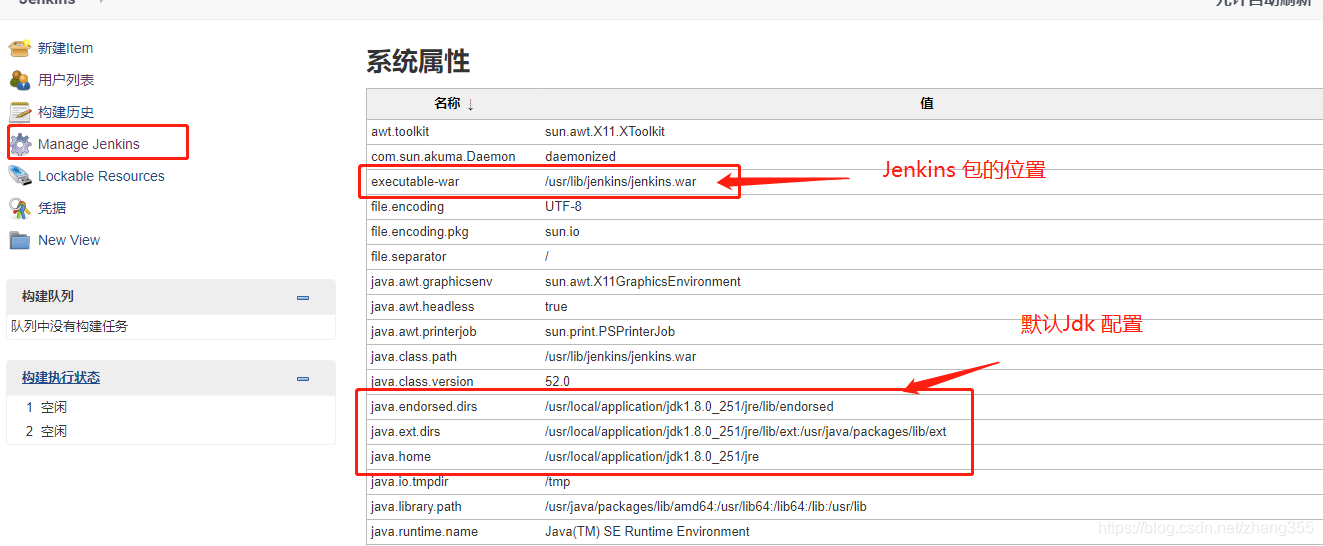The width and height of the screenshot is (1323, 546).
Task: Select java.awt.headless property name
Action: click(422, 306)
